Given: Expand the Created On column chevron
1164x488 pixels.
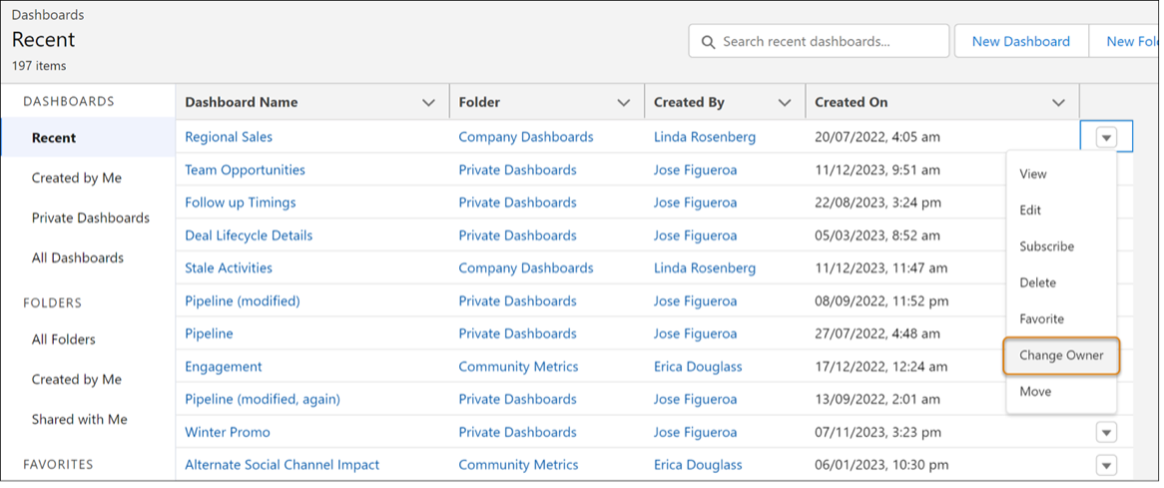Looking at the screenshot, I should pyautogui.click(x=1059, y=102).
